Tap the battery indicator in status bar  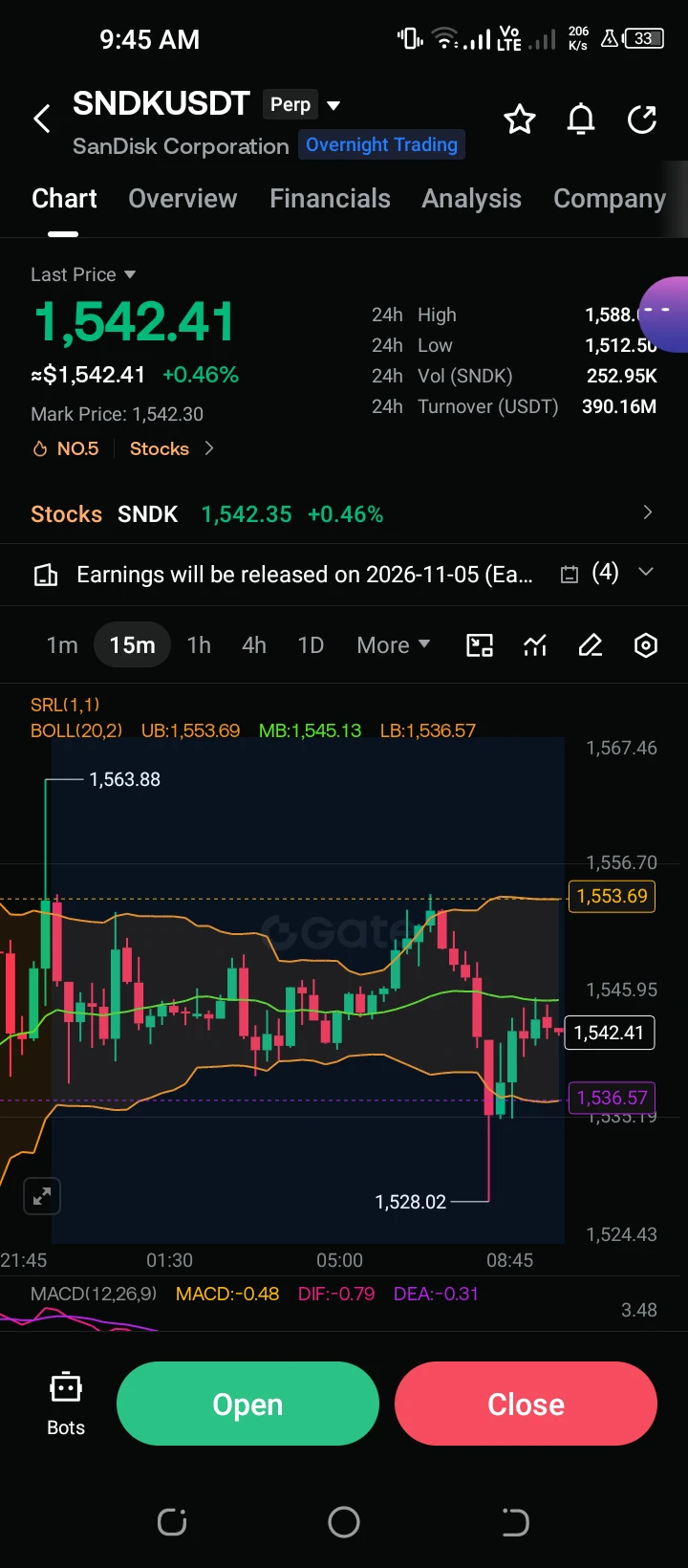click(x=643, y=39)
